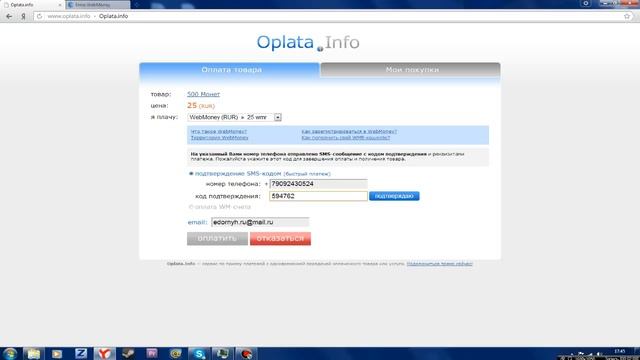Focus the confirmation code field 594762

point(318,196)
